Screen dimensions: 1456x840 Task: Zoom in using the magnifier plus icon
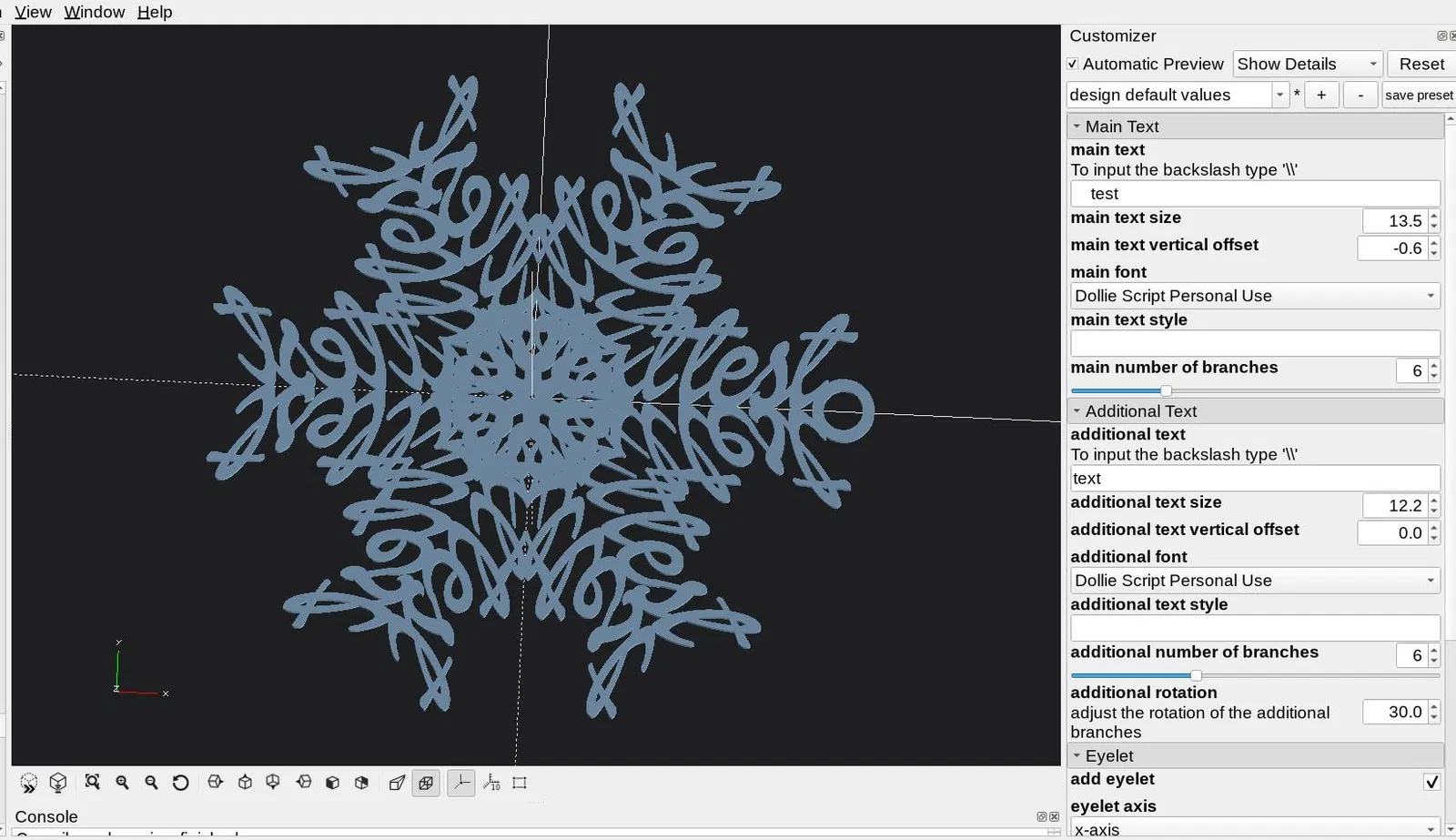[x=122, y=783]
